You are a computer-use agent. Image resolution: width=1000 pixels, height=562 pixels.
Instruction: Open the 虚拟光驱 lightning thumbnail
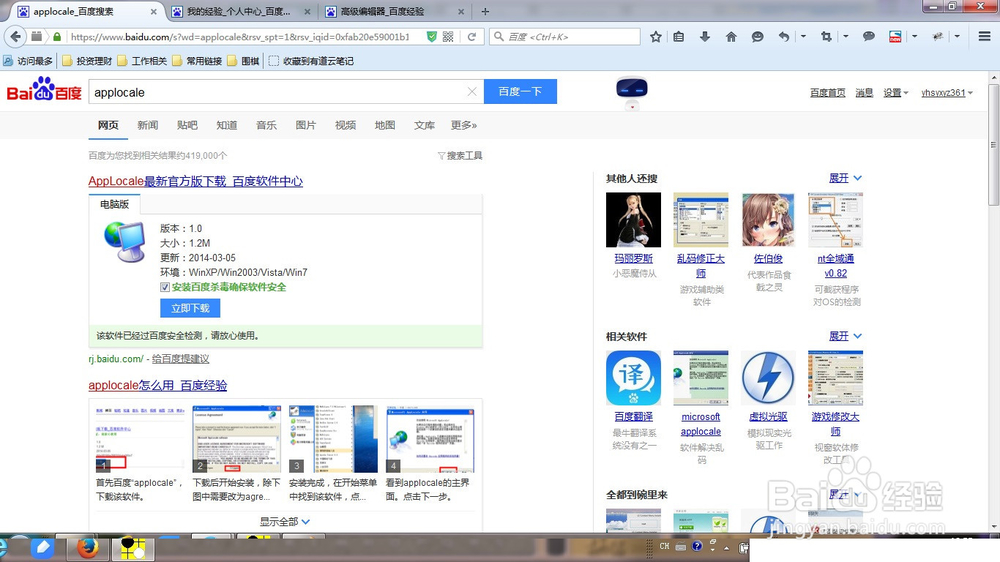pyautogui.click(x=768, y=378)
